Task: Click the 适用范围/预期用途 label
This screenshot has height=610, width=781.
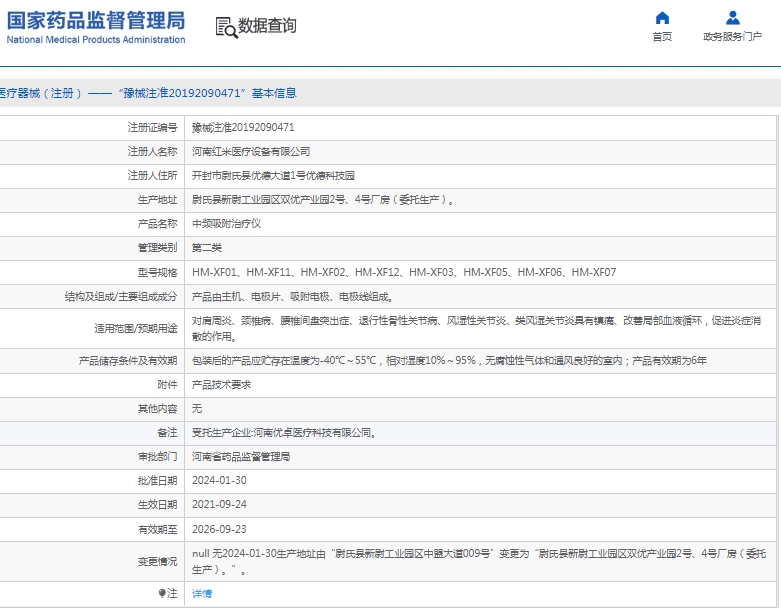Action: point(136,329)
